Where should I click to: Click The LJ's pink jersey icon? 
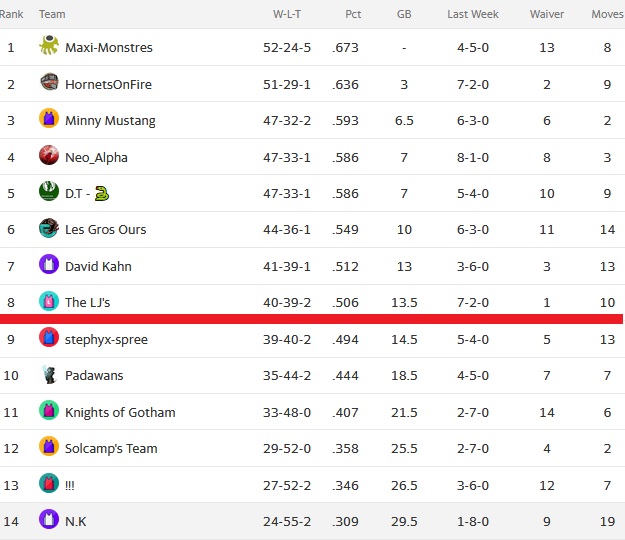point(49,301)
